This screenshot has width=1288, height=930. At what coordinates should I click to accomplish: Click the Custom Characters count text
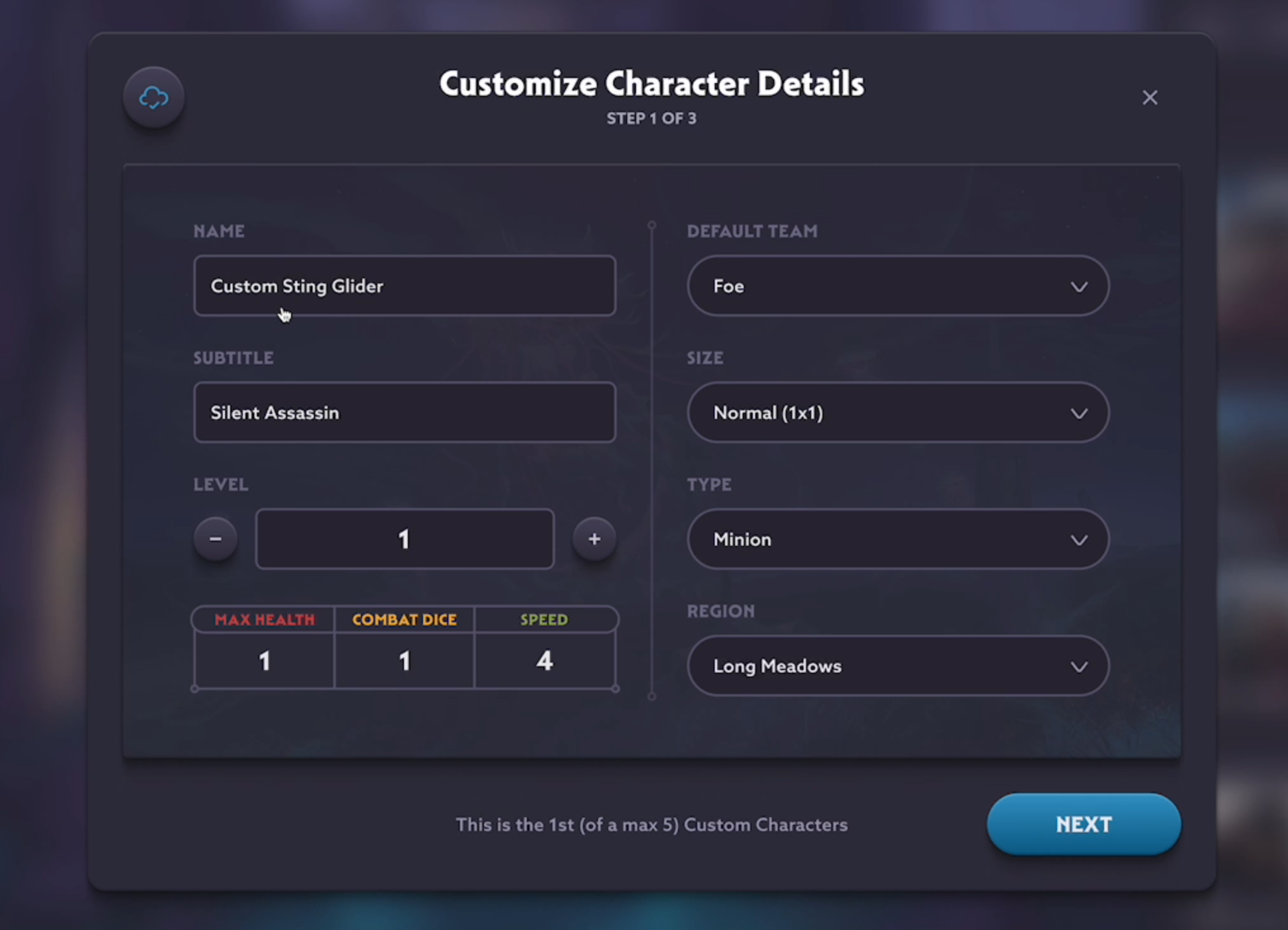[651, 825]
